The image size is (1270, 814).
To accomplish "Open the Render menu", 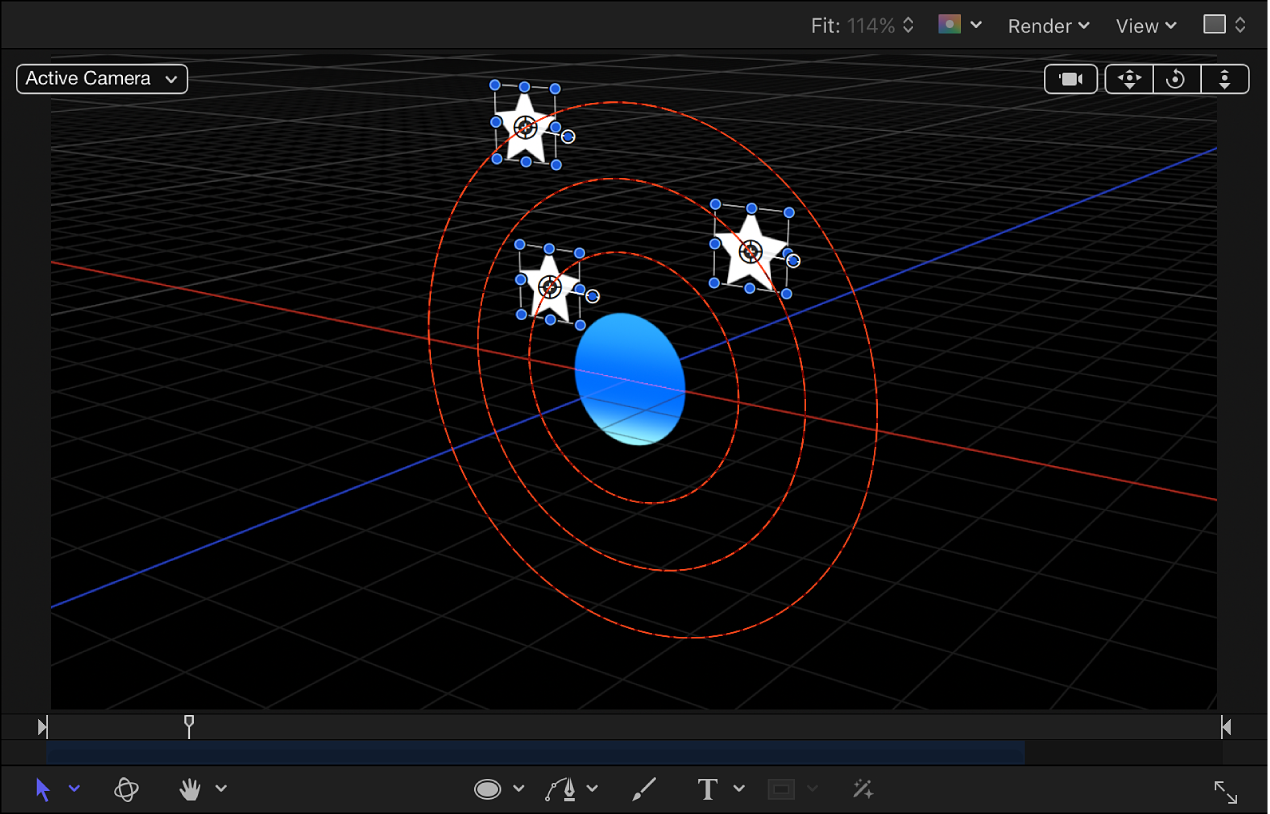I will (x=1047, y=25).
